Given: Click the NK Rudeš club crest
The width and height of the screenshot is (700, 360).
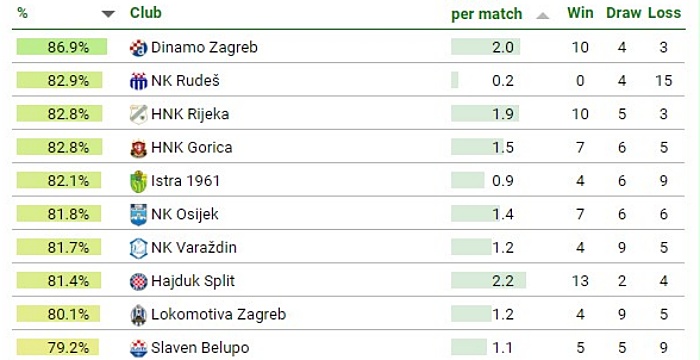Looking at the screenshot, I should point(138,81).
